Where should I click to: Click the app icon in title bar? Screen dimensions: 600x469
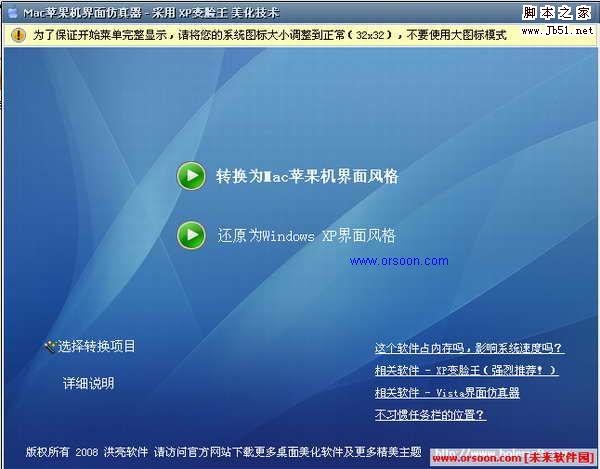[x=13, y=14]
